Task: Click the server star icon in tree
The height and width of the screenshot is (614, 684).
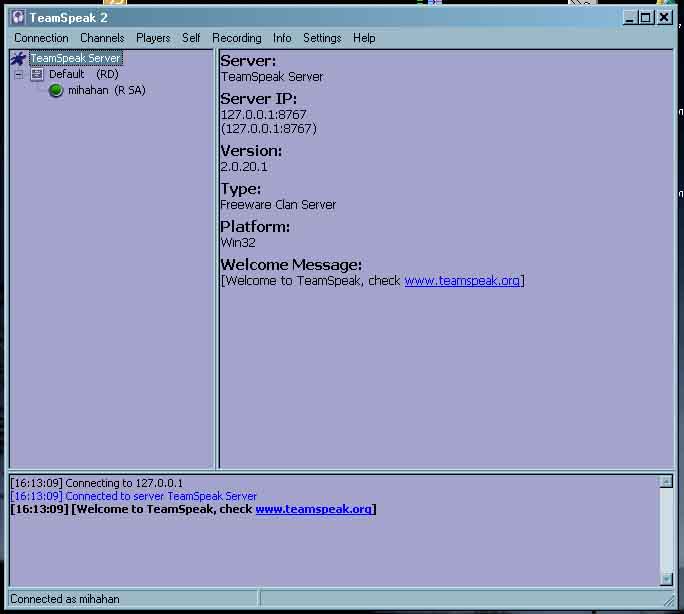Action: pyautogui.click(x=19, y=58)
